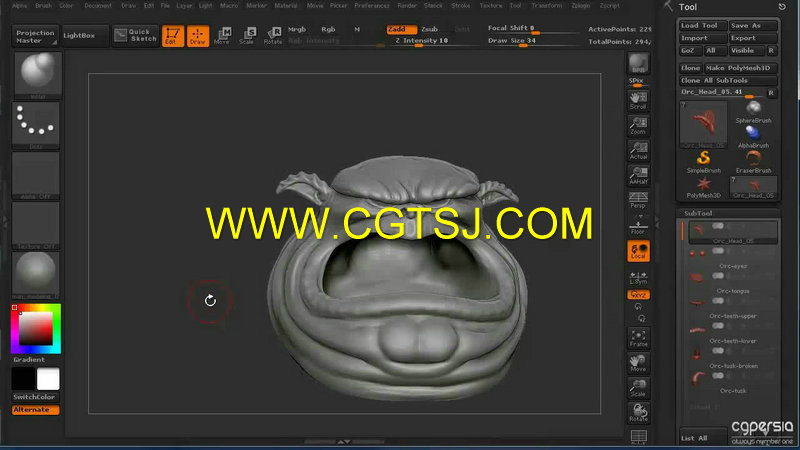Open the Zplugin menu
This screenshot has width=800, height=450.
[581, 6]
